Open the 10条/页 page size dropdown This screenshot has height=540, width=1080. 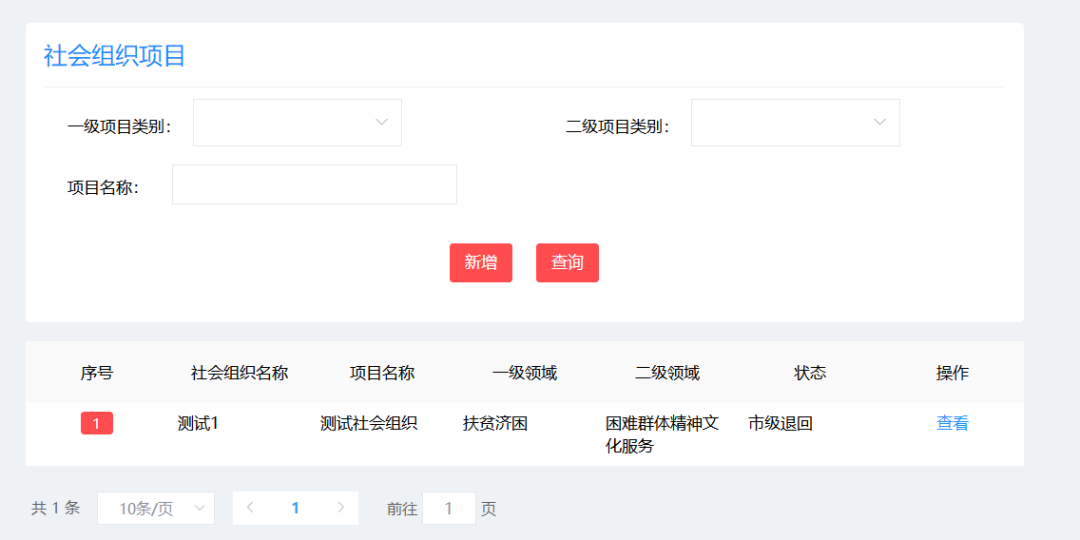[156, 508]
